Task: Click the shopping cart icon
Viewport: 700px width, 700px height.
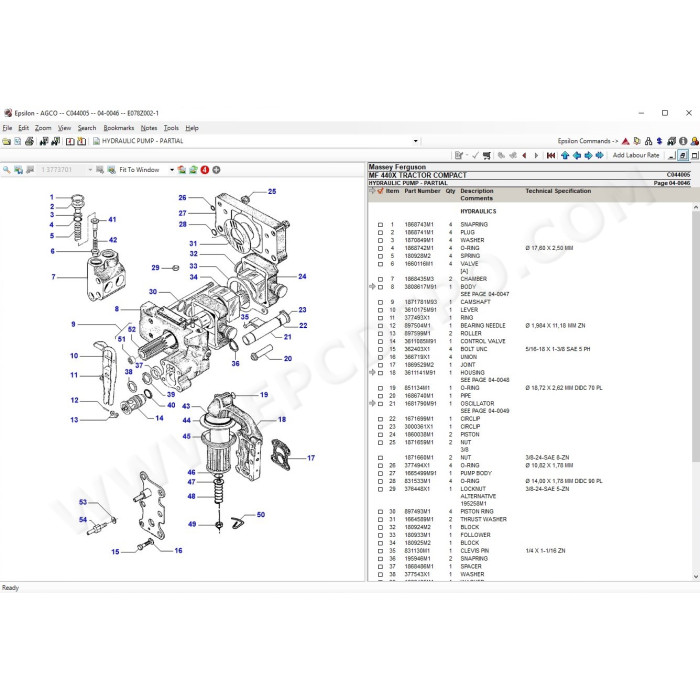Action: click(x=487, y=155)
